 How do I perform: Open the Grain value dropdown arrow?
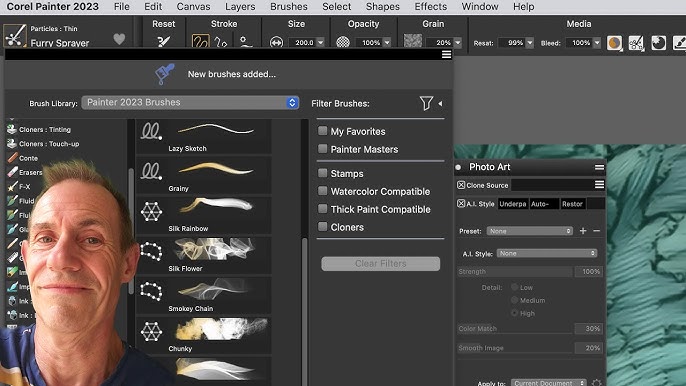(x=458, y=42)
